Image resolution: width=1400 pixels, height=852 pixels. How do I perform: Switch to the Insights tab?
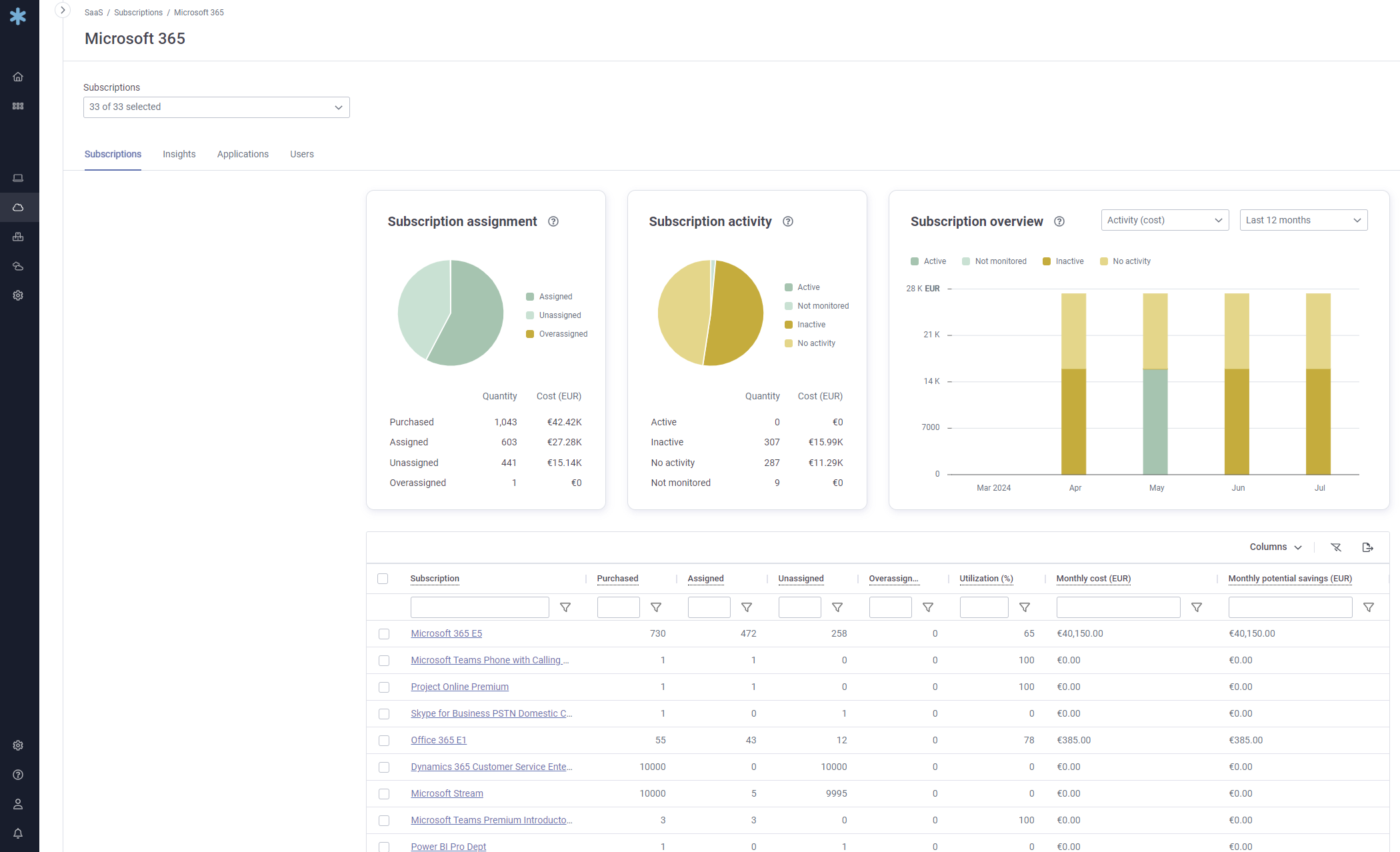point(179,154)
